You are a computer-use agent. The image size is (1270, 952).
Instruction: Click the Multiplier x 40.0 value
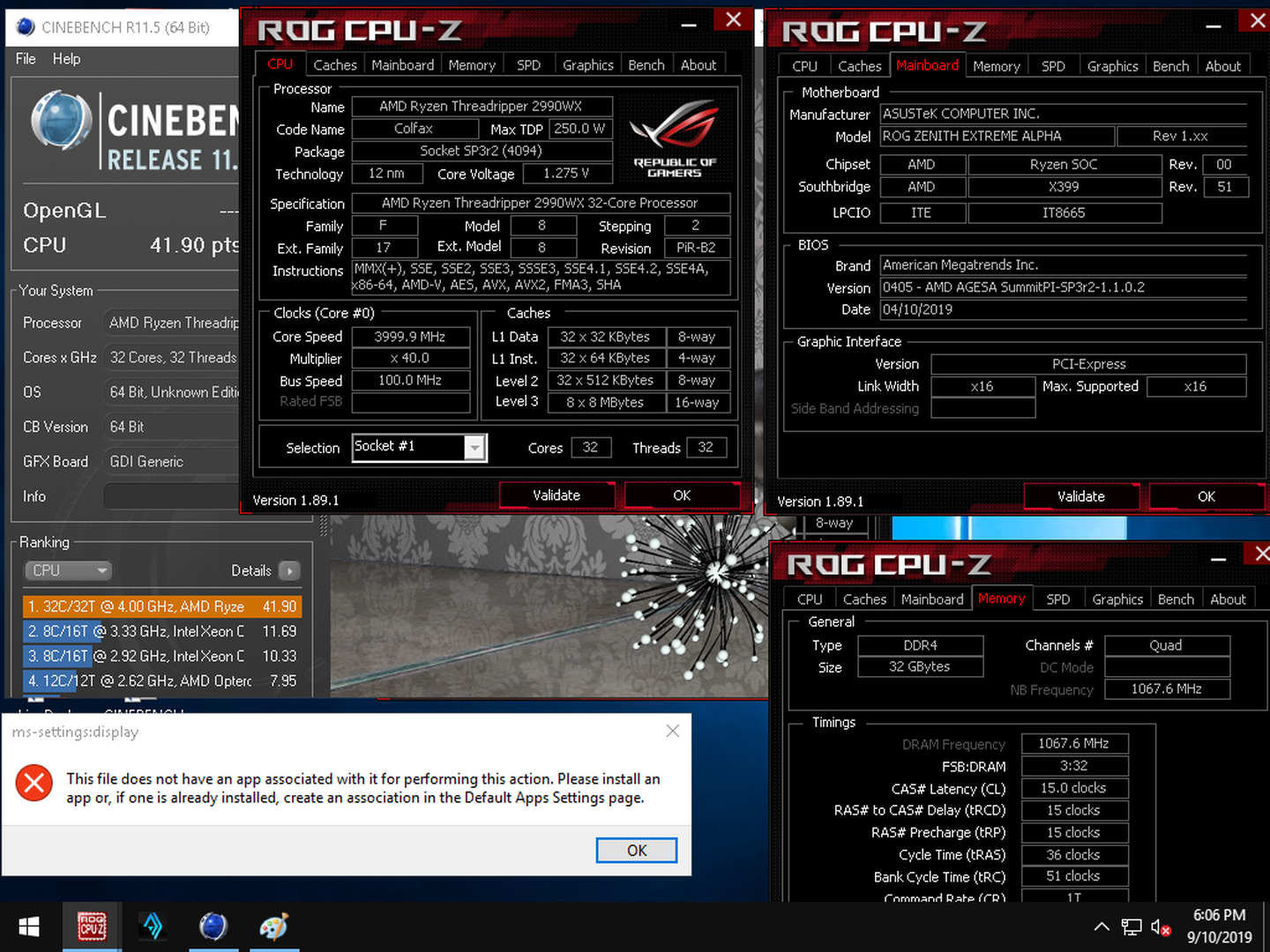[x=410, y=358]
